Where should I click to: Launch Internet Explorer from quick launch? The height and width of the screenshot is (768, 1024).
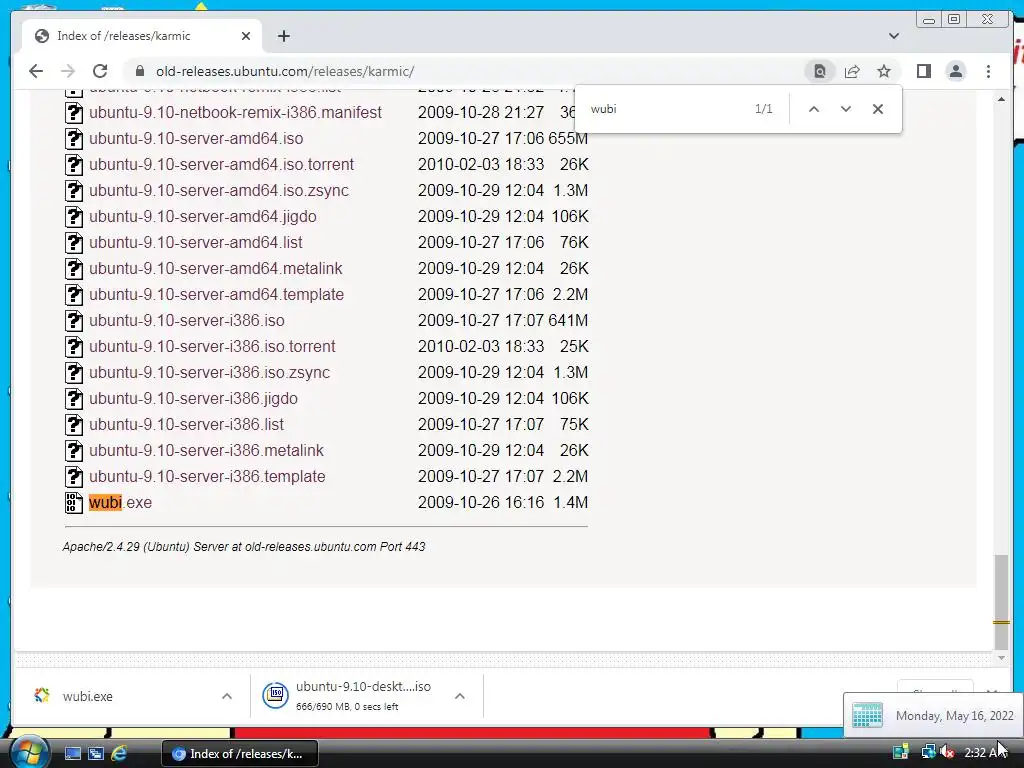click(119, 753)
